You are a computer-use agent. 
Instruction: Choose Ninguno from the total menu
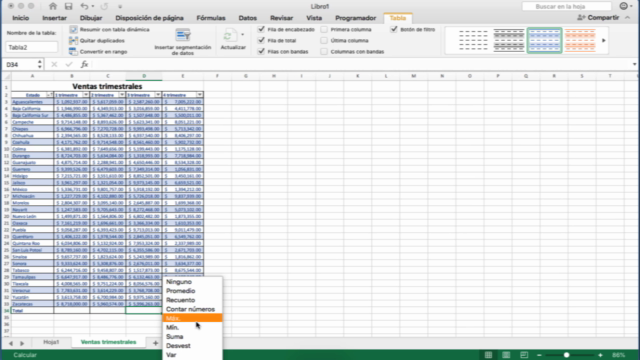point(192,282)
